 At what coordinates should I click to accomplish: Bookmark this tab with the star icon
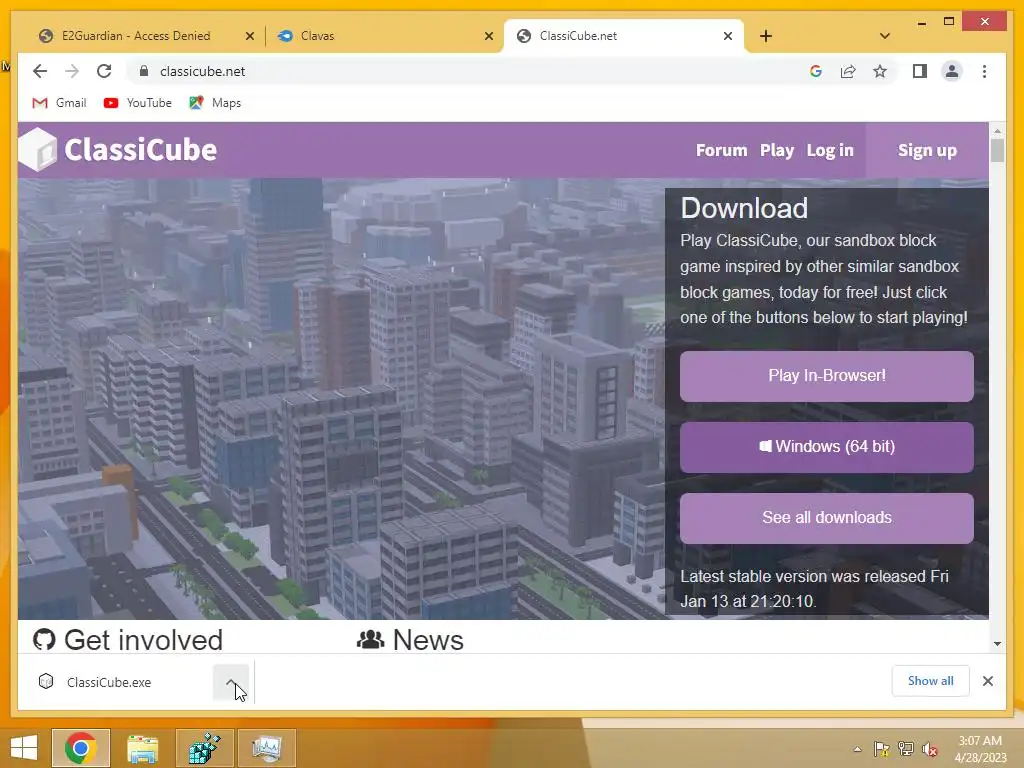[880, 71]
